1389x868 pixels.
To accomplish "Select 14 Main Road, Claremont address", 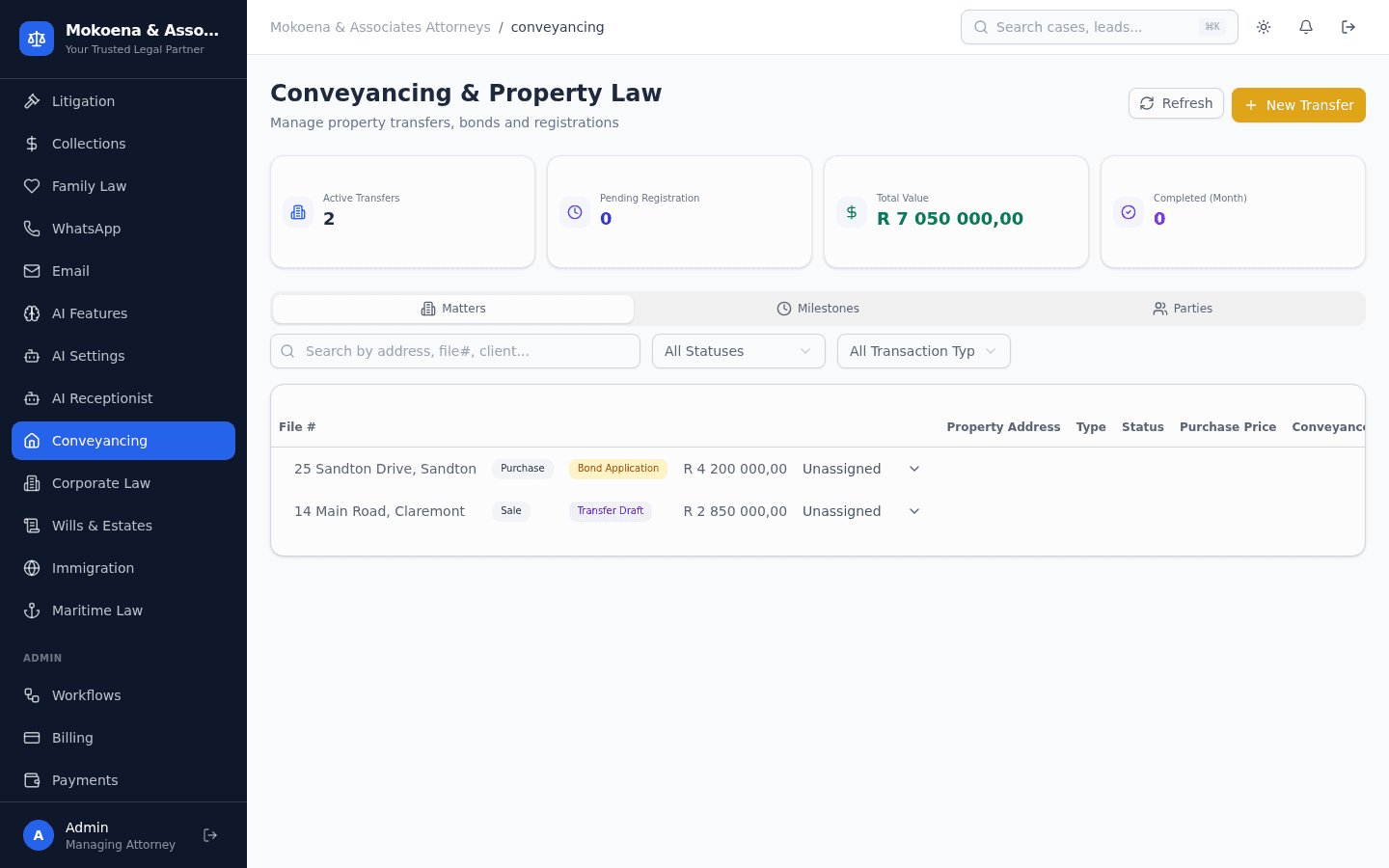I will coord(379,511).
